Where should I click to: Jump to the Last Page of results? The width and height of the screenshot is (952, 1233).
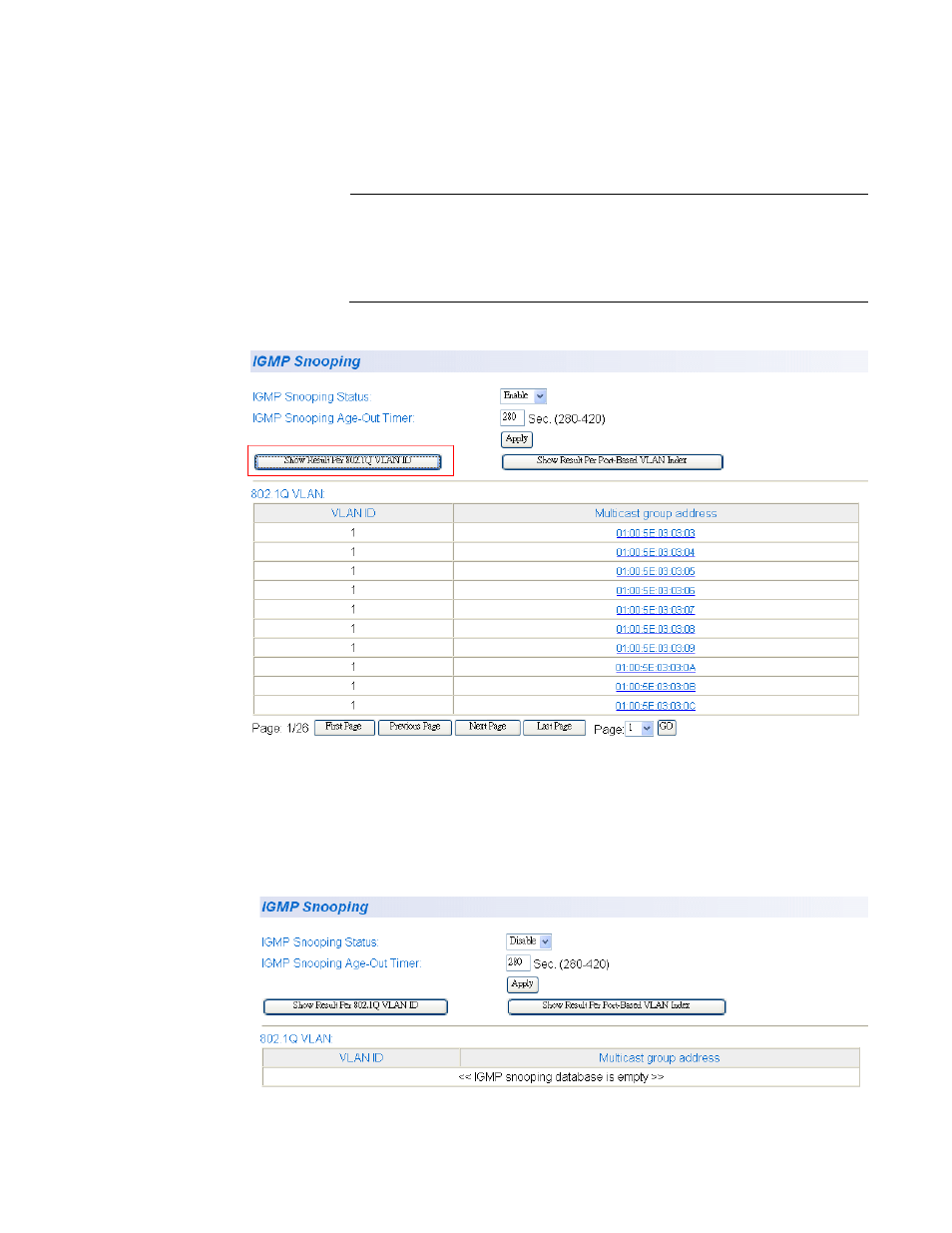(x=555, y=728)
